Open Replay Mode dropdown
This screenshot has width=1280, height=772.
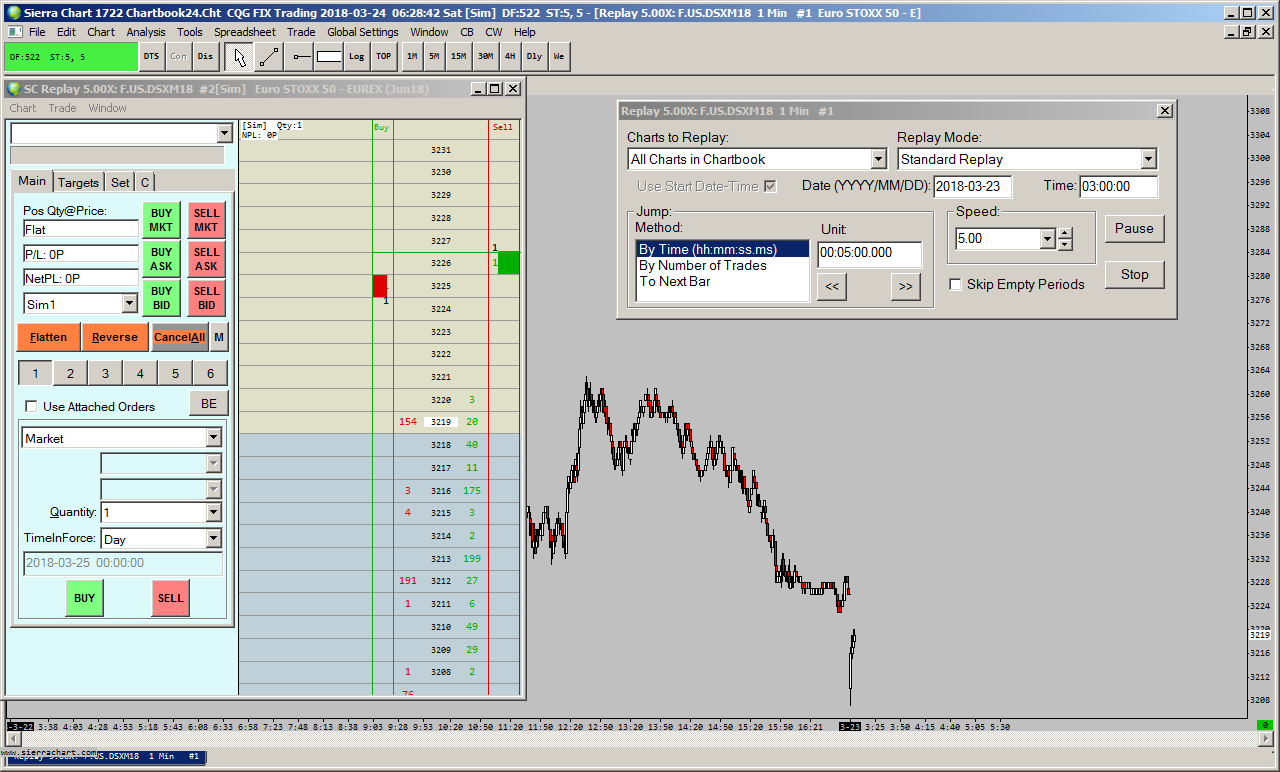(1148, 159)
